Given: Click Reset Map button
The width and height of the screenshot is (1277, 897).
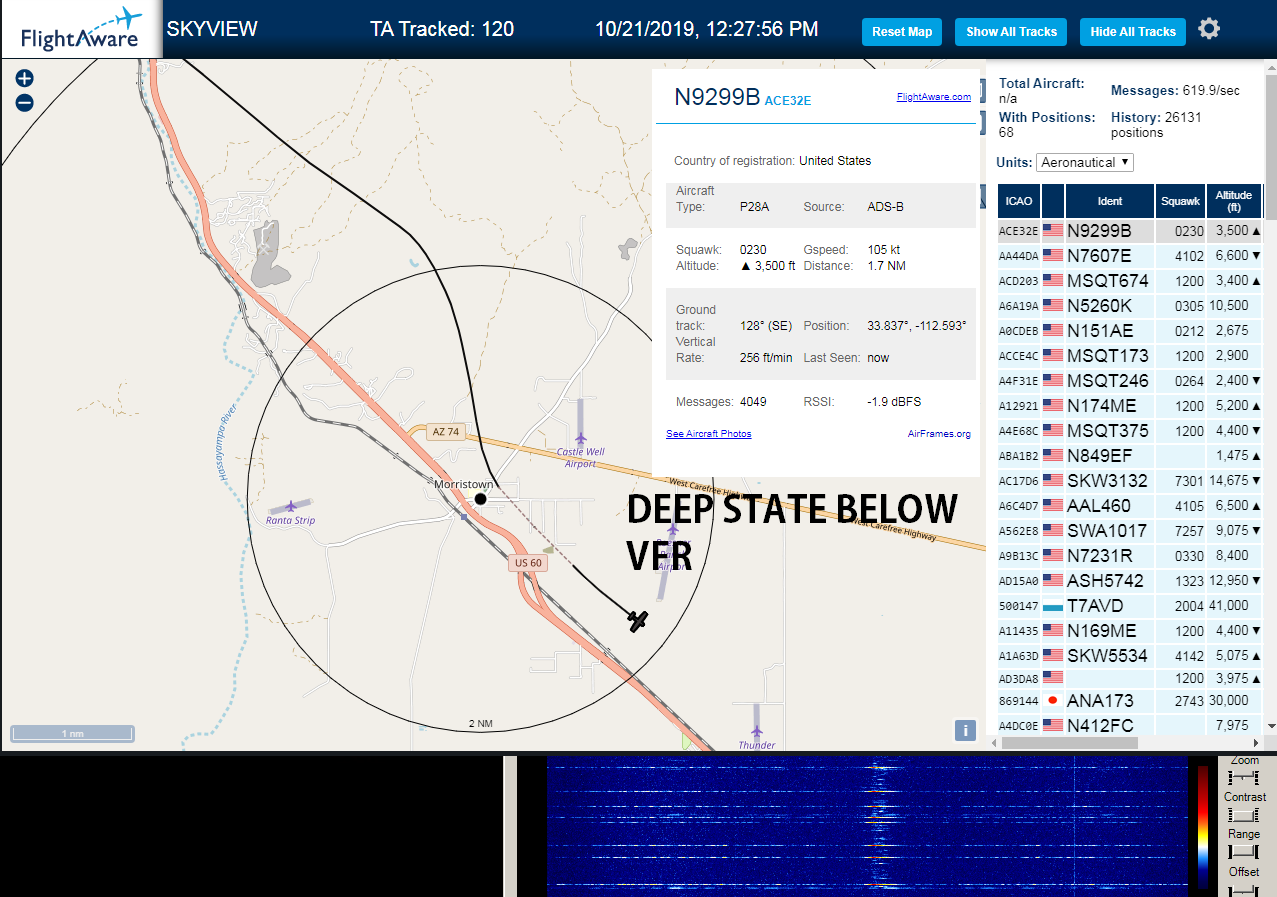Looking at the screenshot, I should (x=902, y=32).
